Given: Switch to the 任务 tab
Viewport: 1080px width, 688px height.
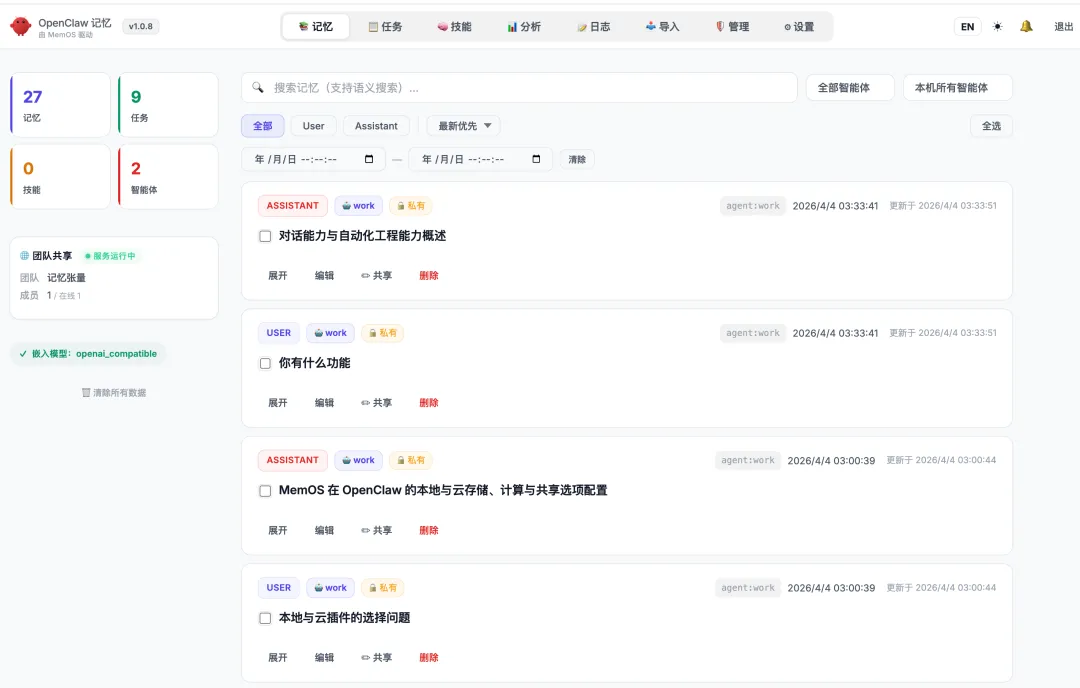Looking at the screenshot, I should (x=385, y=27).
